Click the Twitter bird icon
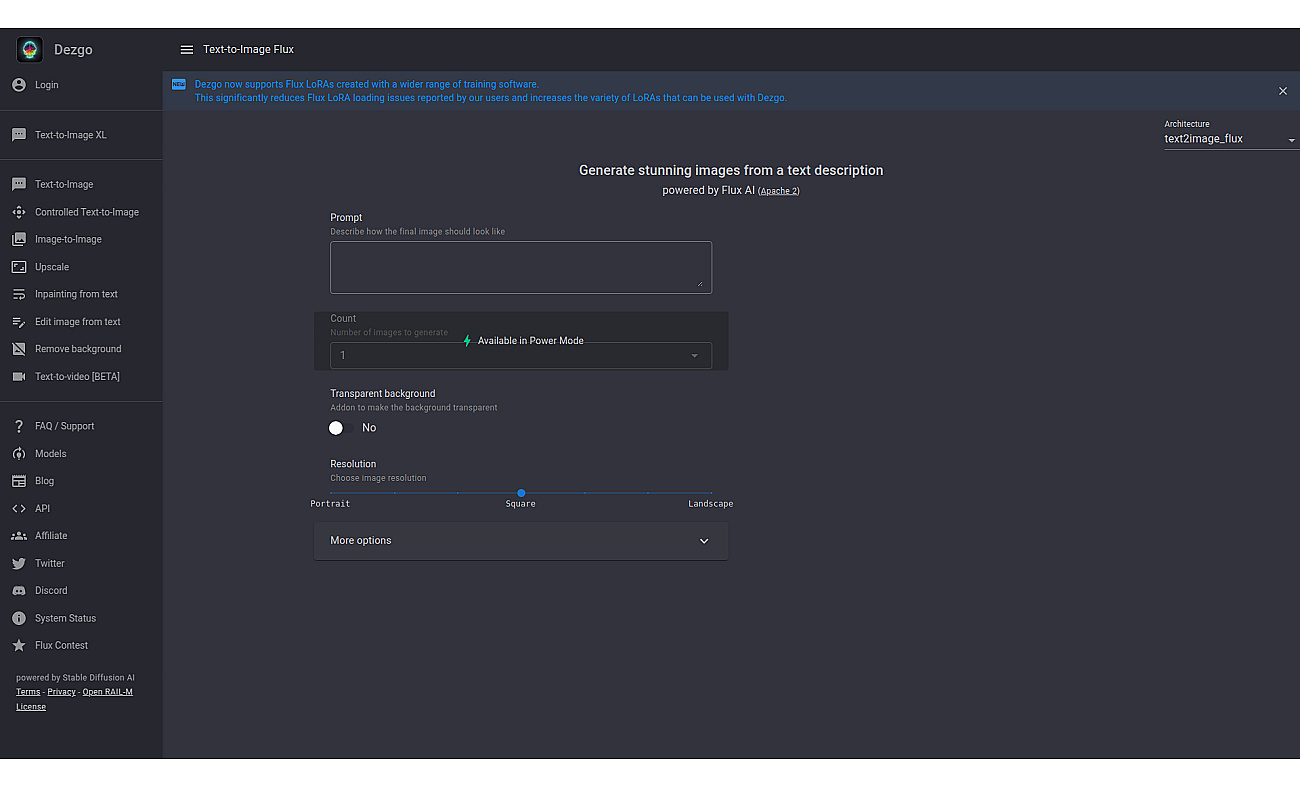 pyautogui.click(x=19, y=563)
